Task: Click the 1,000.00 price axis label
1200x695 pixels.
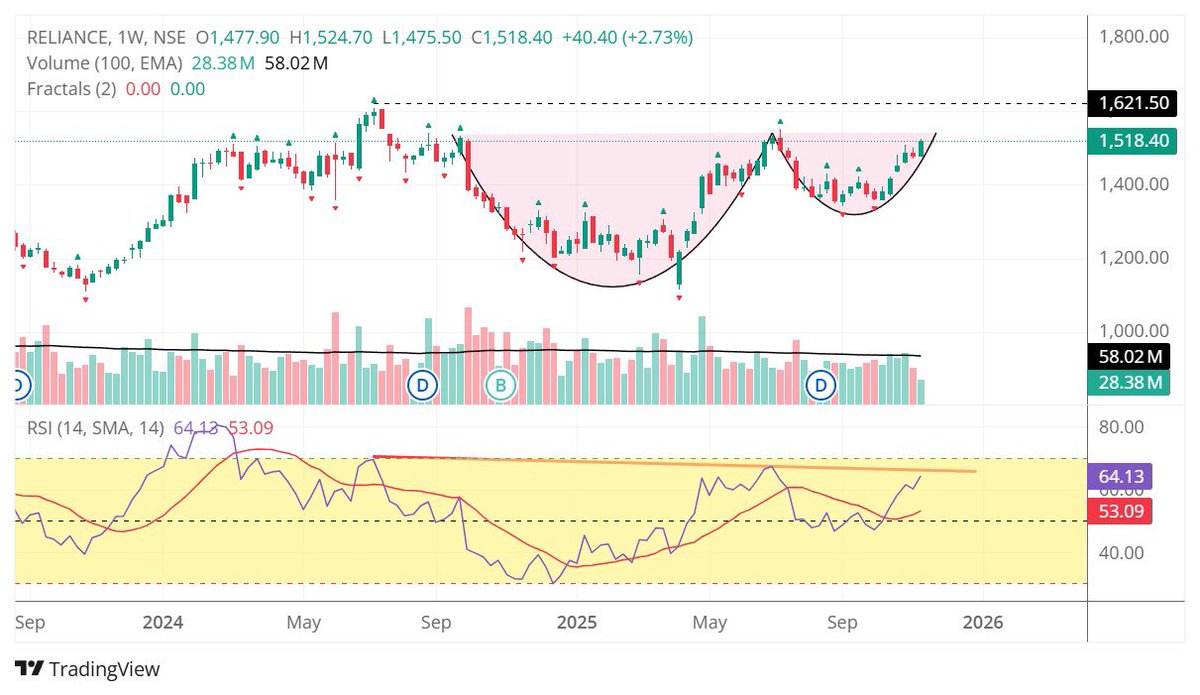Action: 1134,331
